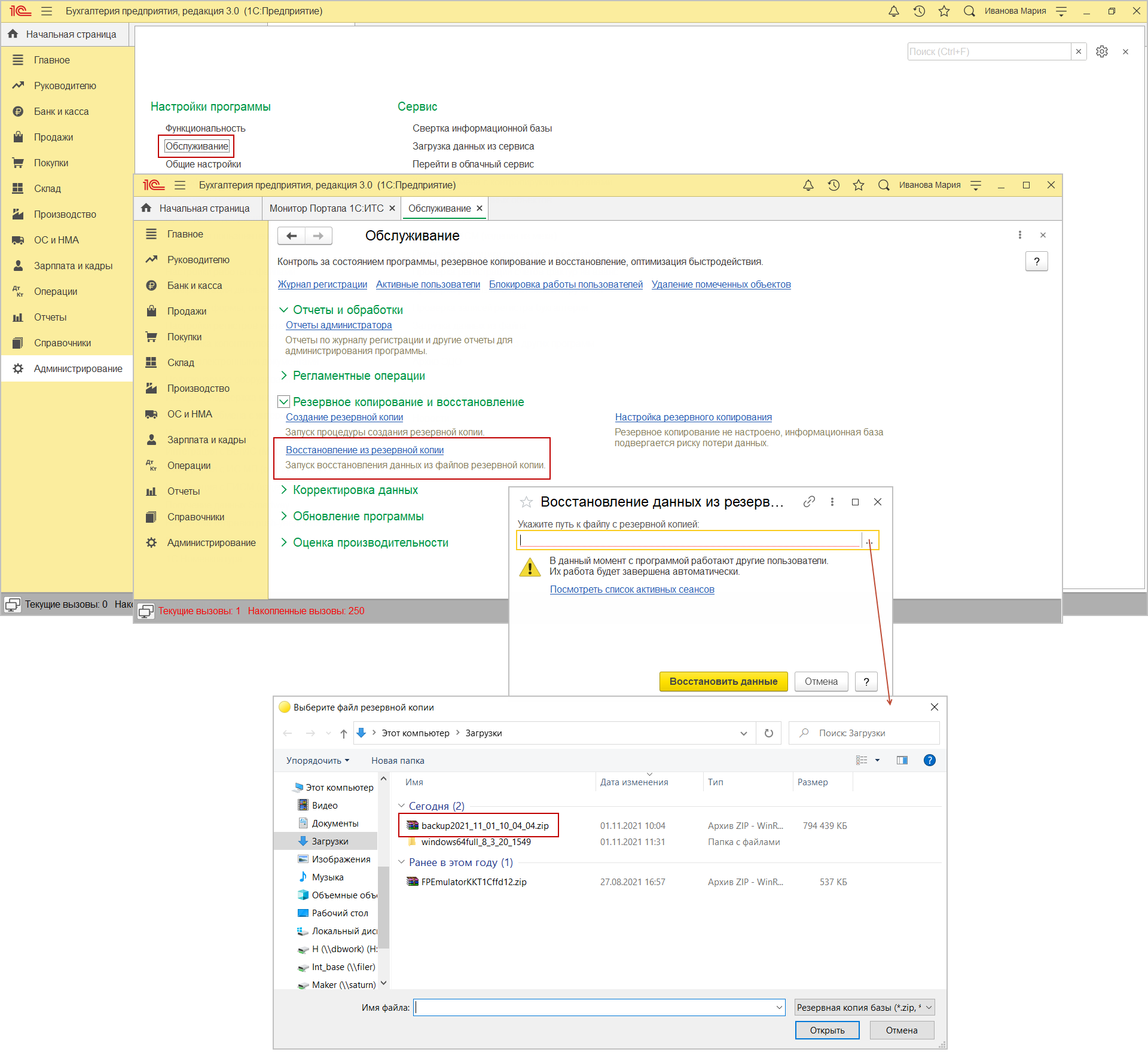1148x1055 pixels.
Task: Click Обслуживание link under Настройки программы
Action: point(197,146)
